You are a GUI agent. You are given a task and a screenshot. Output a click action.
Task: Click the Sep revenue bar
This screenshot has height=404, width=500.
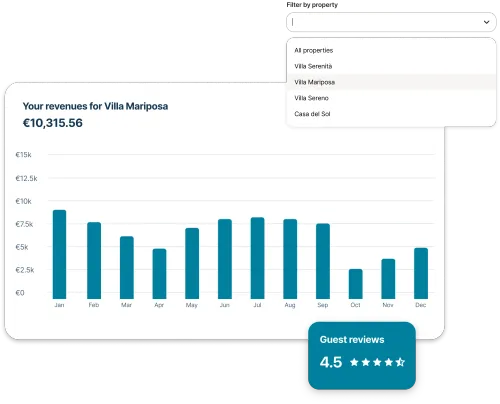pyautogui.click(x=323, y=261)
